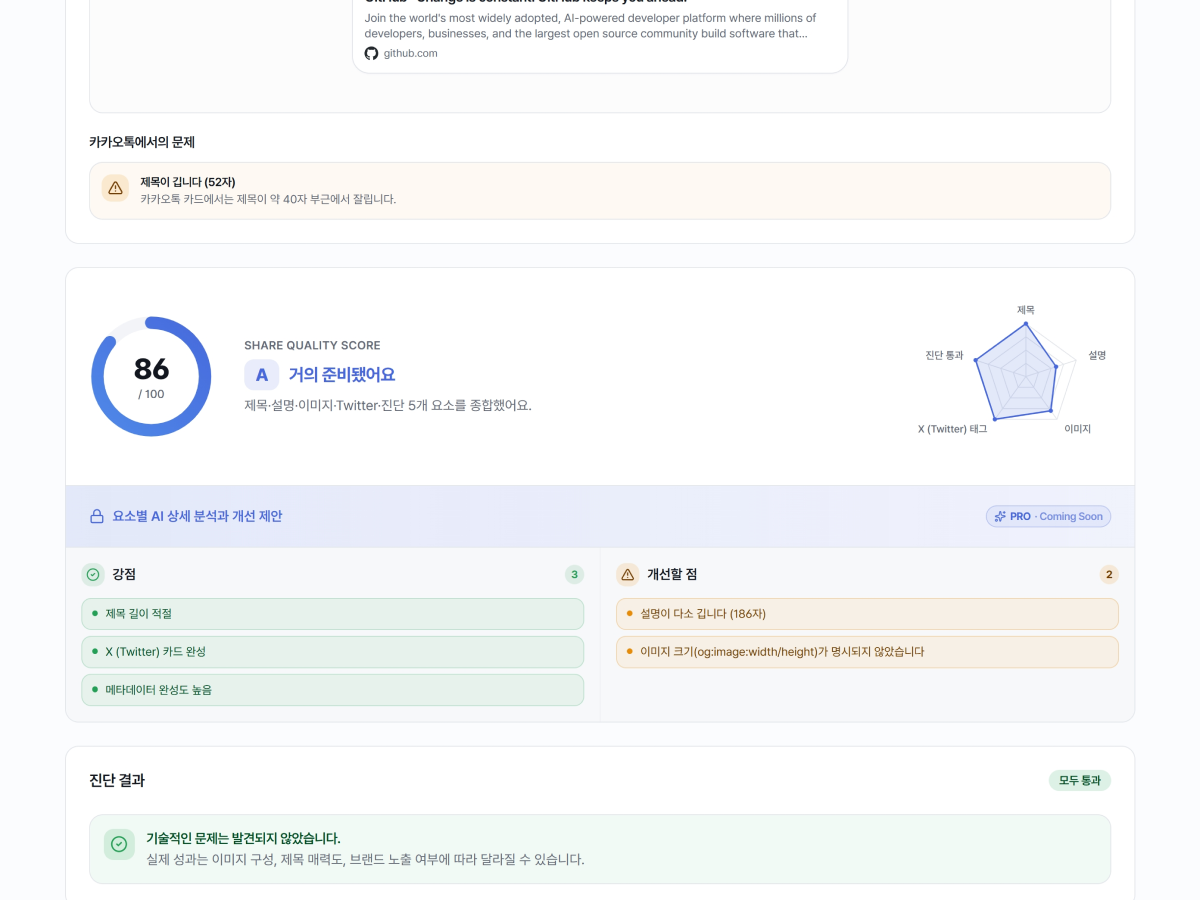Open the PRO Coming Soon badge
This screenshot has height=900, width=1200.
pos(1048,517)
